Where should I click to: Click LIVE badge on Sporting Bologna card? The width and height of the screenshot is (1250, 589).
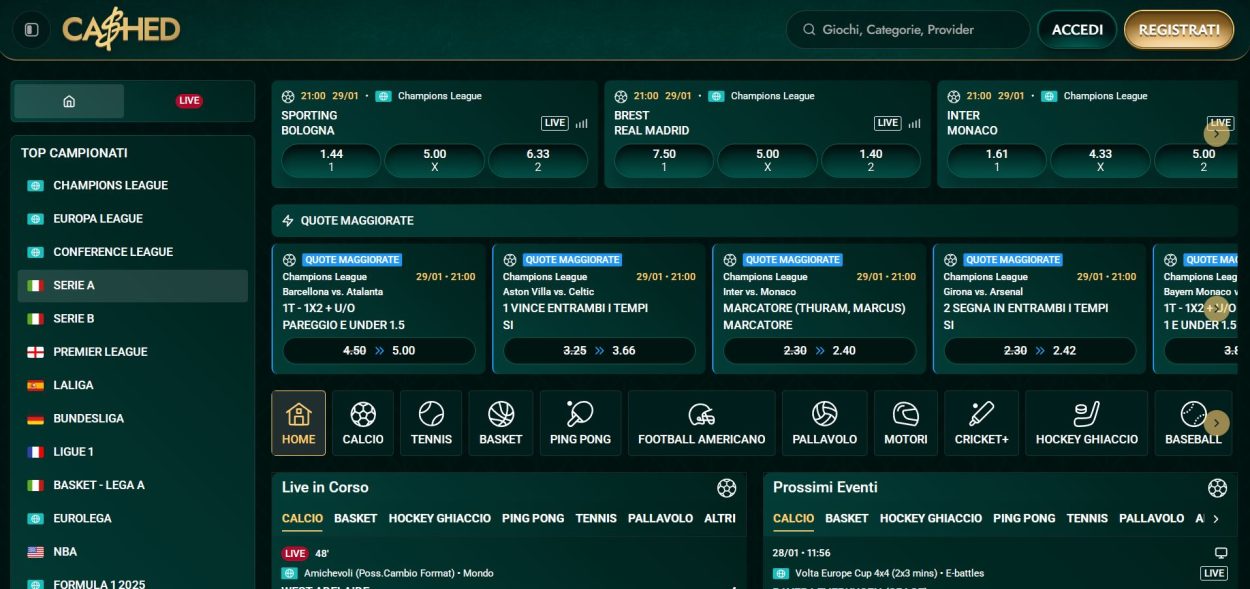pyautogui.click(x=555, y=123)
